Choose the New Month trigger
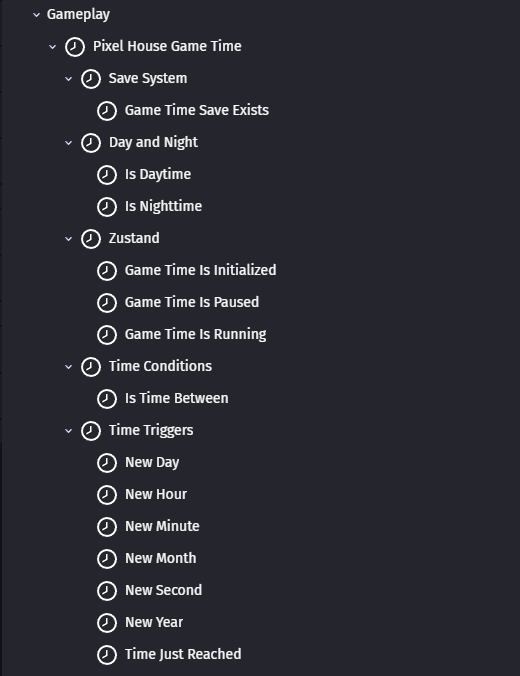Image resolution: width=520 pixels, height=676 pixels. [160, 558]
